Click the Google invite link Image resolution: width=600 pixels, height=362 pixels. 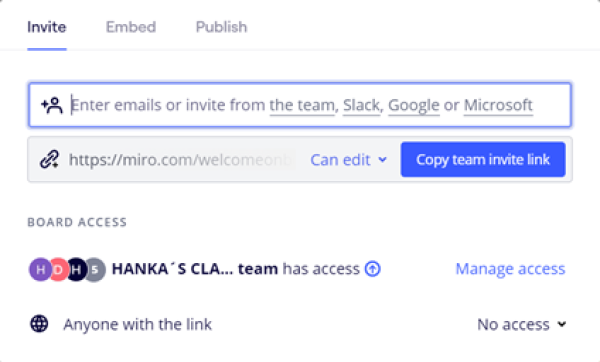point(414,105)
